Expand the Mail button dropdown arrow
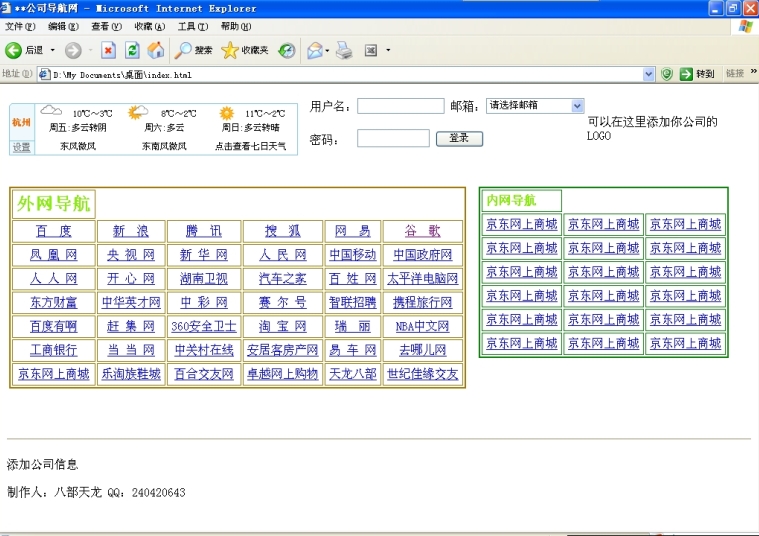Viewport: 759px width, 536px height. click(x=328, y=50)
